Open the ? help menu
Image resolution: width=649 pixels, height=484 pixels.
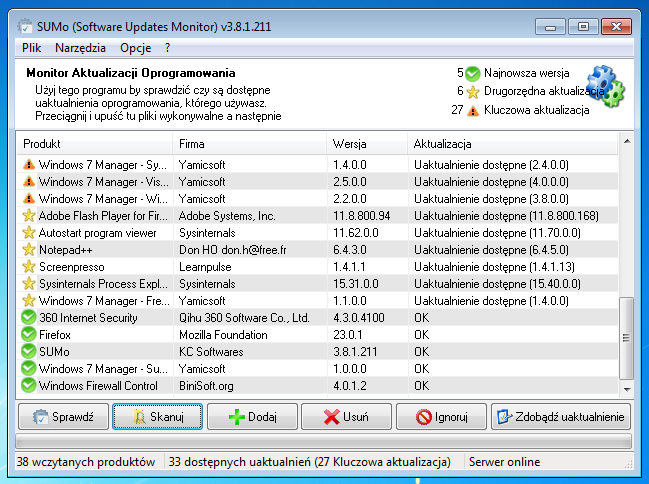167,48
